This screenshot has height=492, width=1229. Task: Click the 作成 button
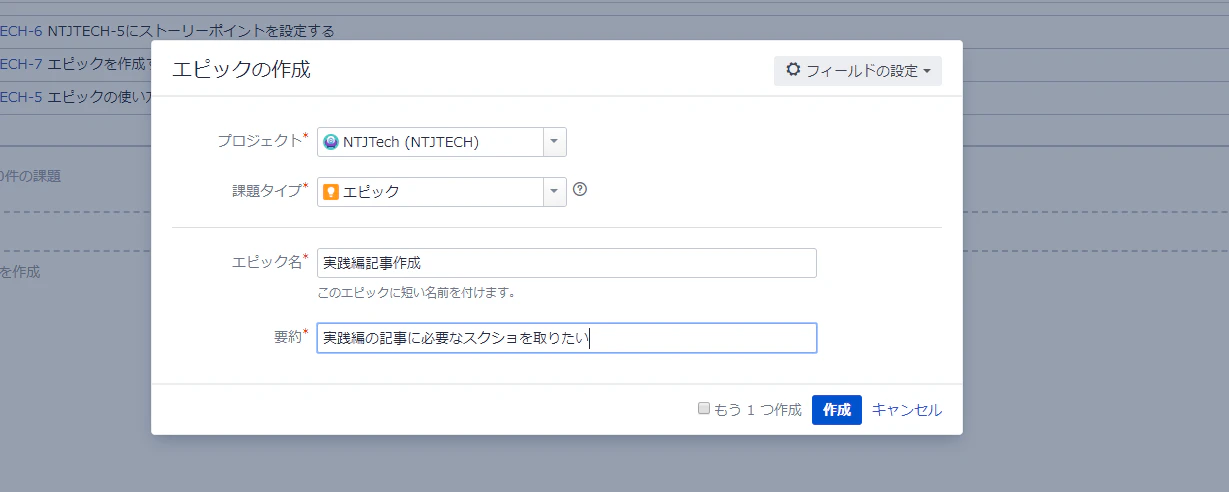point(837,410)
